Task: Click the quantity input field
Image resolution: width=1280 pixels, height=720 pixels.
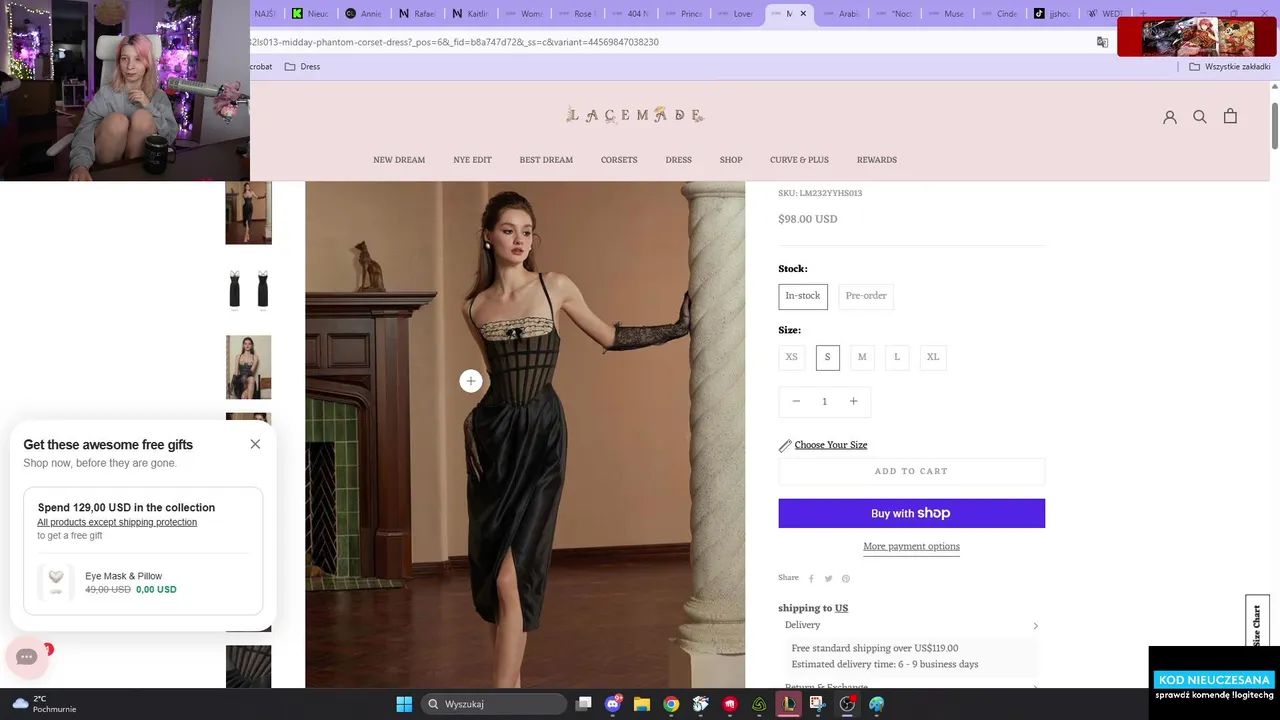Action: 824,401
